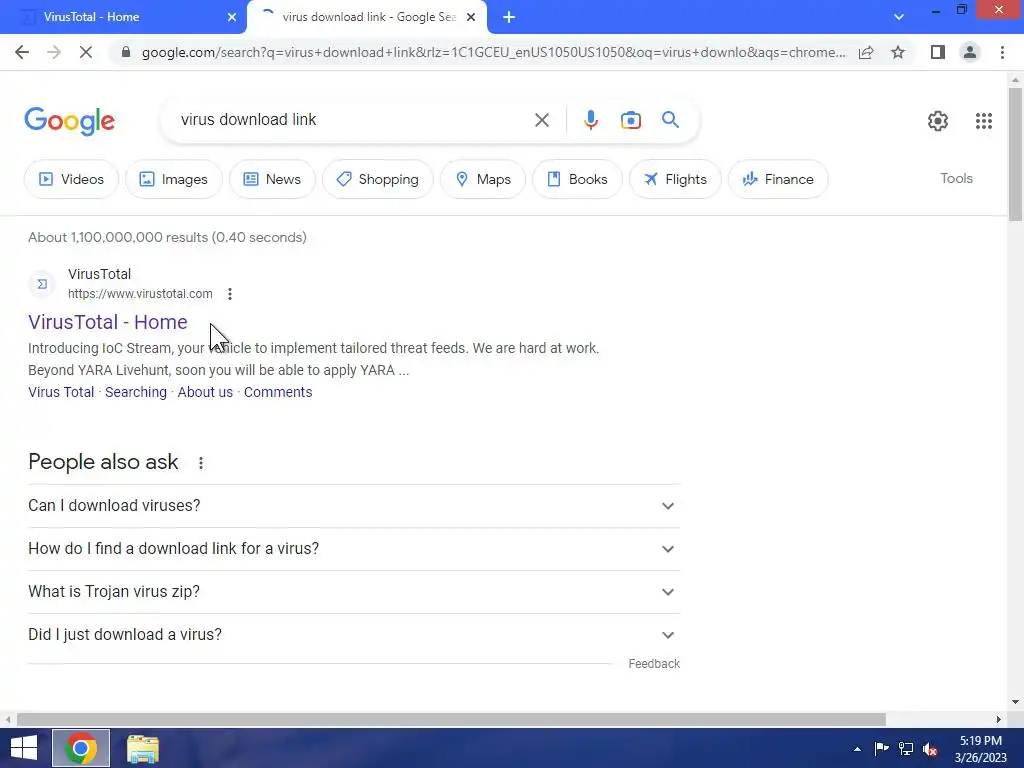The width and height of the screenshot is (1024, 768).
Task: Click in the Google search box
Action: [x=353, y=120]
